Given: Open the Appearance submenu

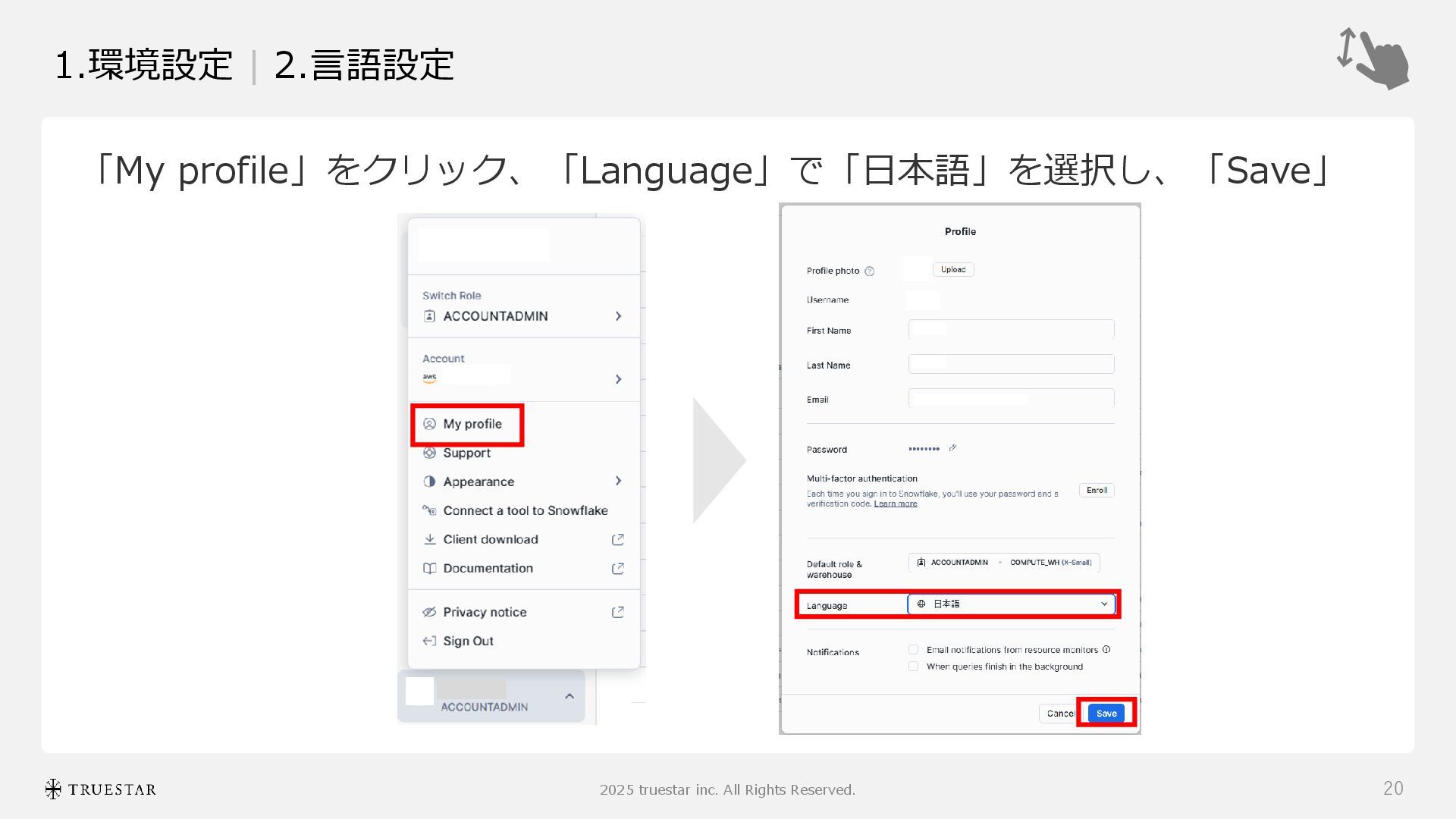Looking at the screenshot, I should [x=523, y=482].
